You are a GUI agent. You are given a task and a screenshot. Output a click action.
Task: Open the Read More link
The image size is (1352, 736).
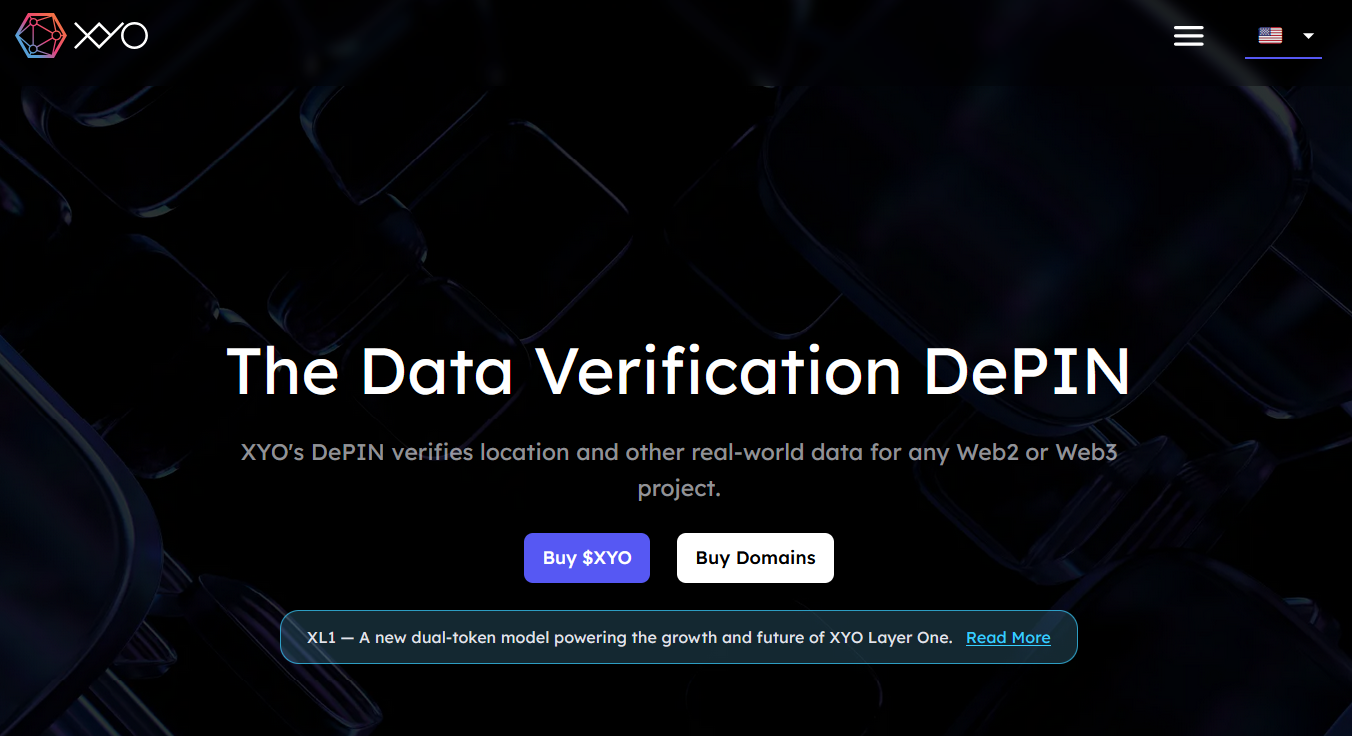1008,637
